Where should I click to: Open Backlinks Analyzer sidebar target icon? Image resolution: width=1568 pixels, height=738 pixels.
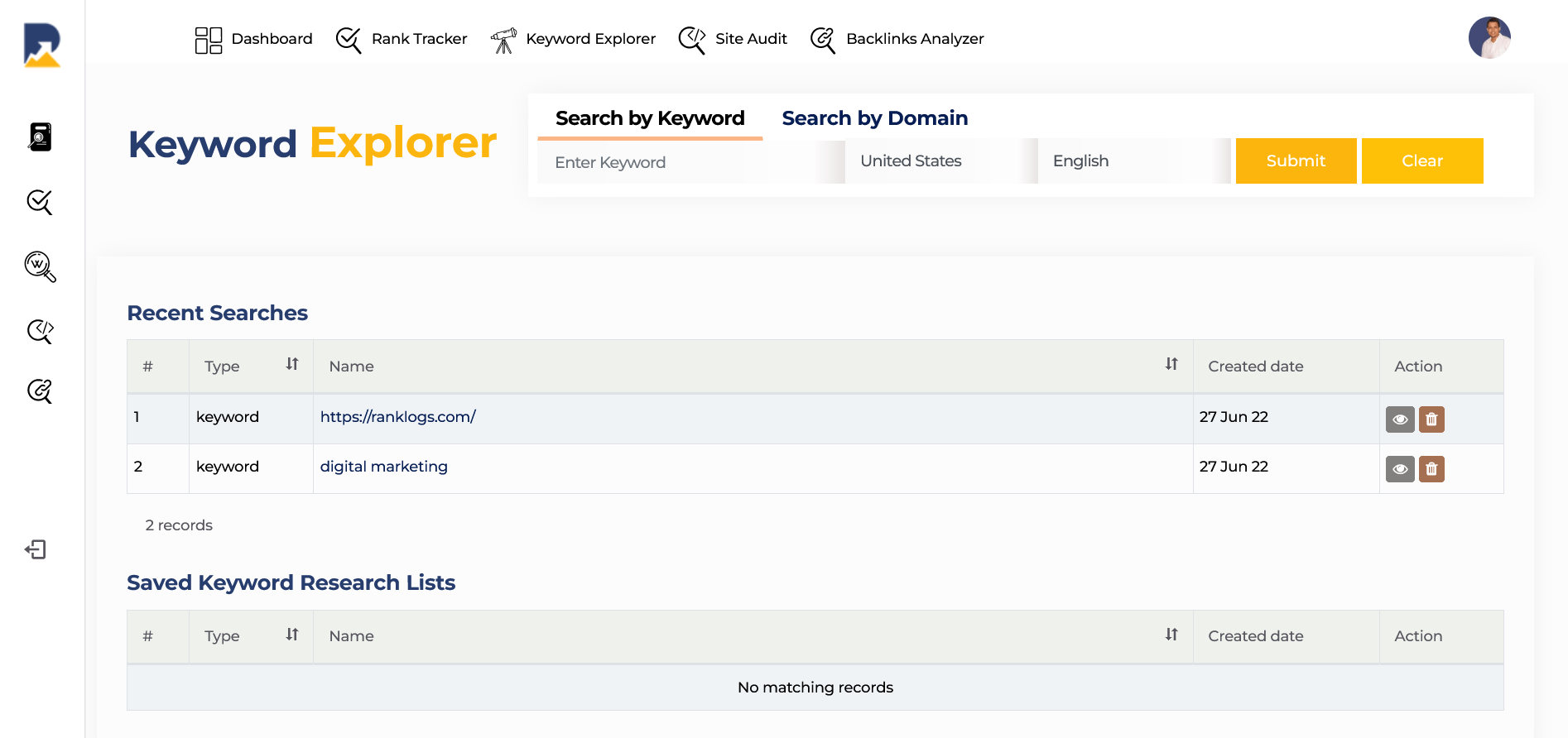(40, 391)
